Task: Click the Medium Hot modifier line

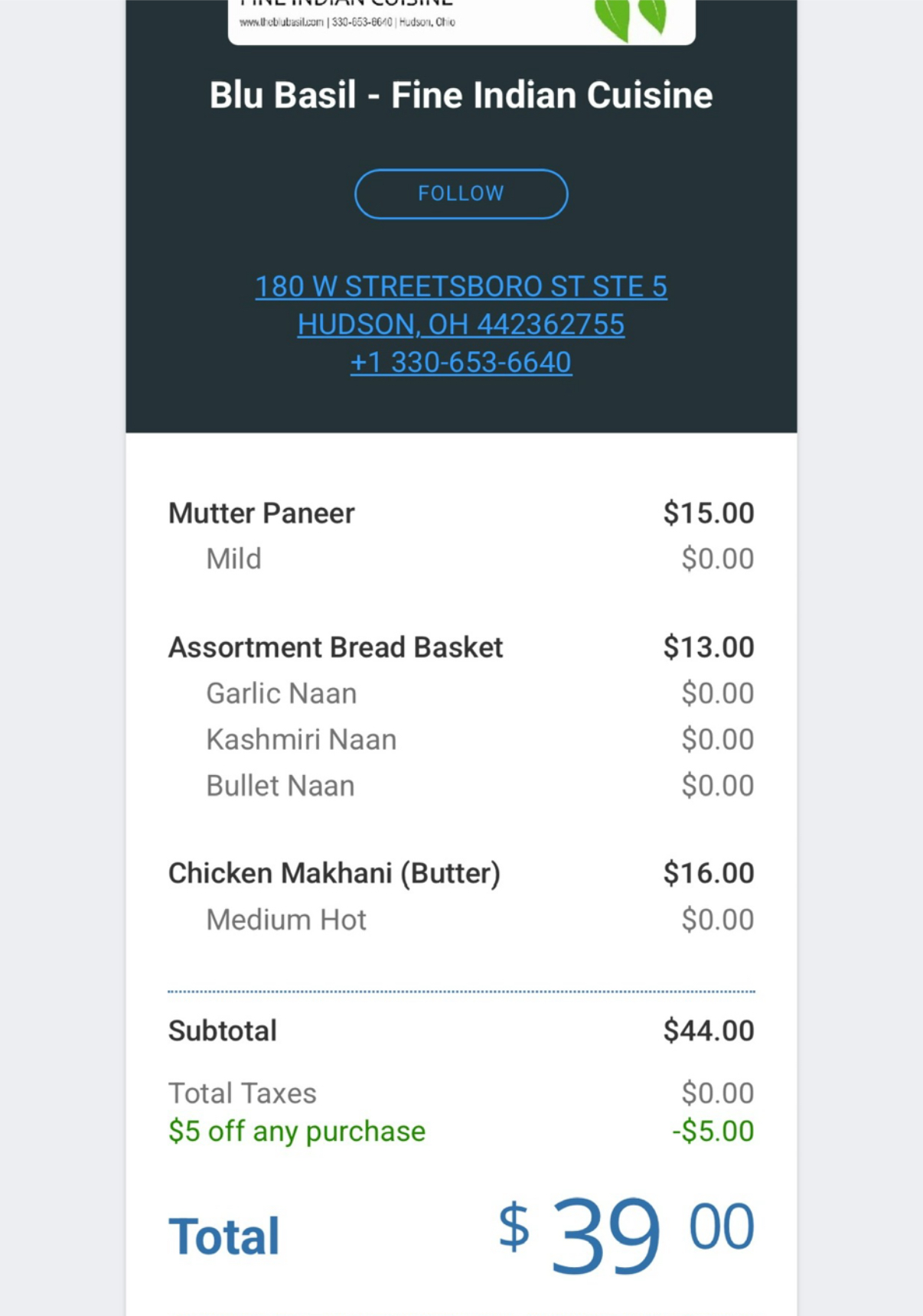Action: 286,920
